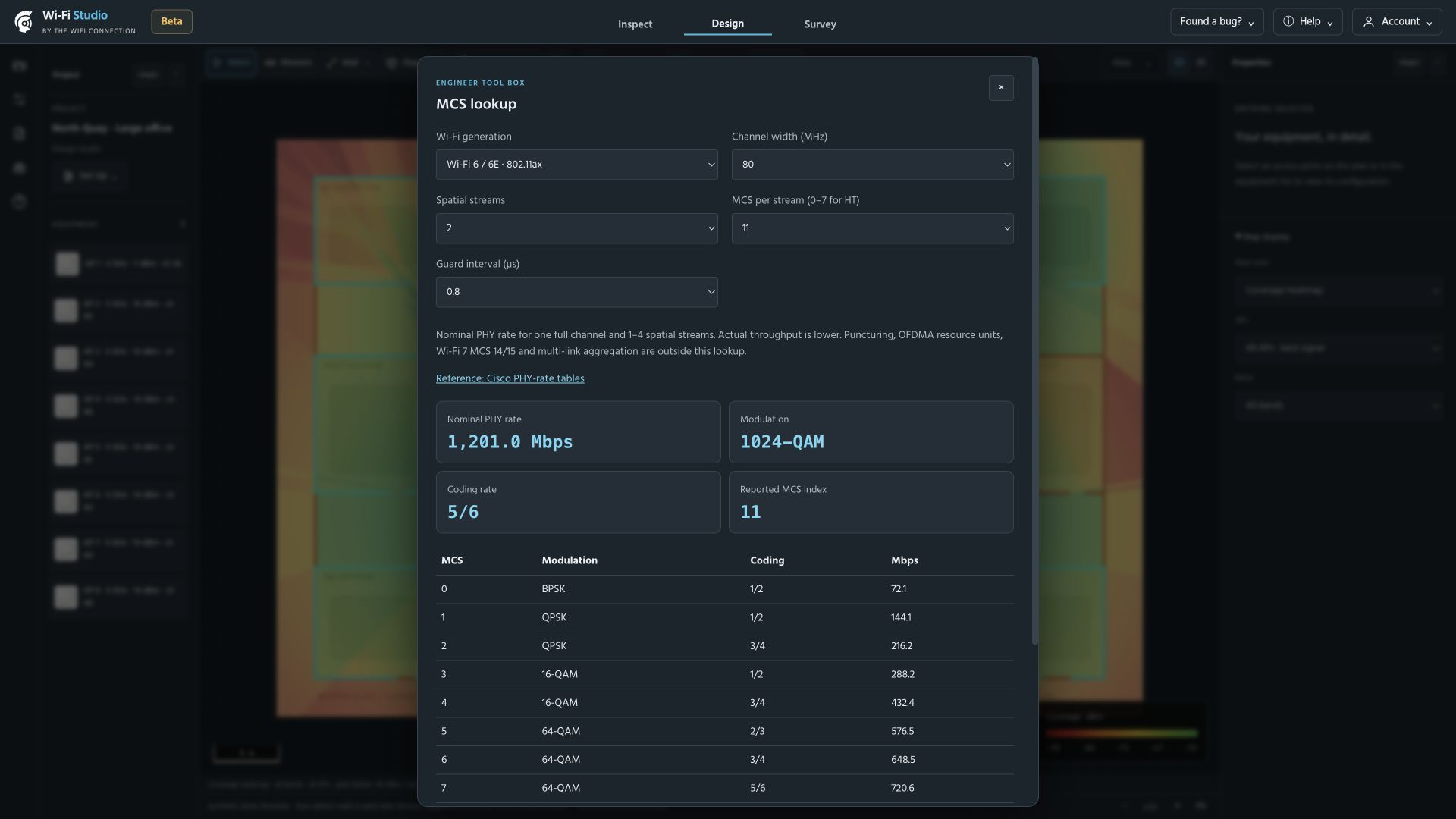Click the 432.4 Mbps table cell
The height and width of the screenshot is (819, 1456).
pyautogui.click(x=902, y=703)
